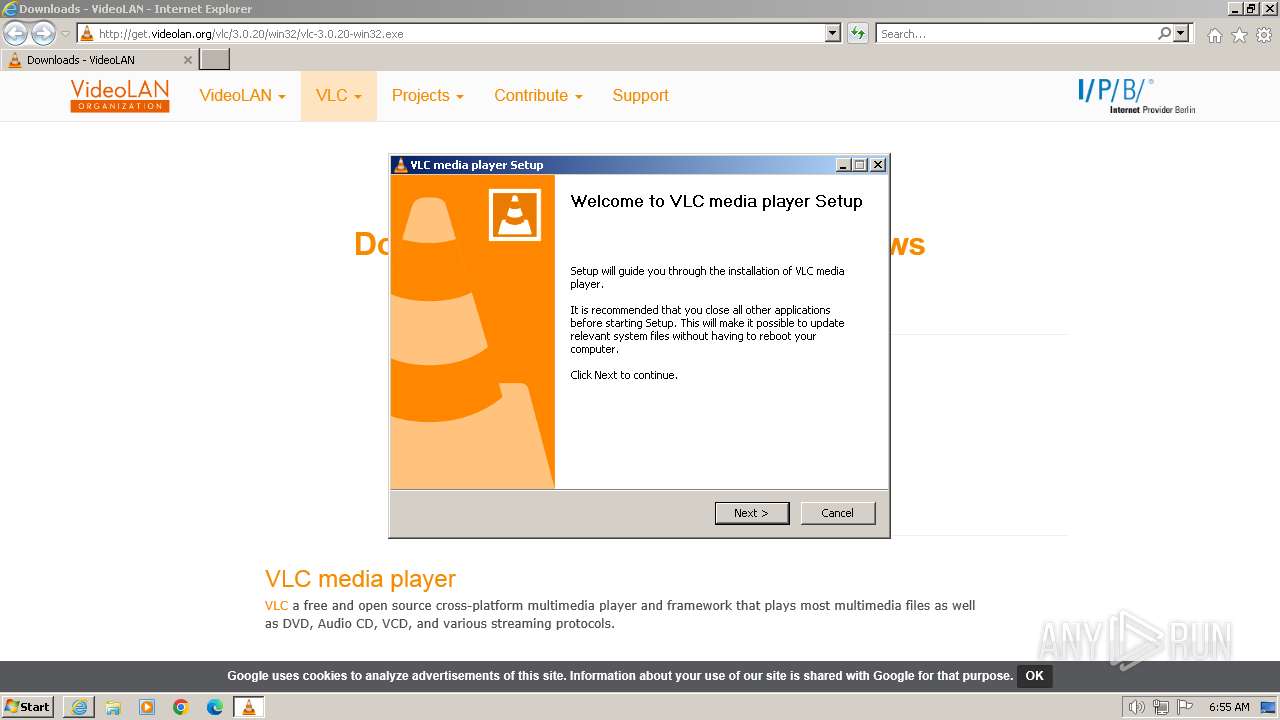
Task: Click the IE Home icon
Action: click(1214, 35)
